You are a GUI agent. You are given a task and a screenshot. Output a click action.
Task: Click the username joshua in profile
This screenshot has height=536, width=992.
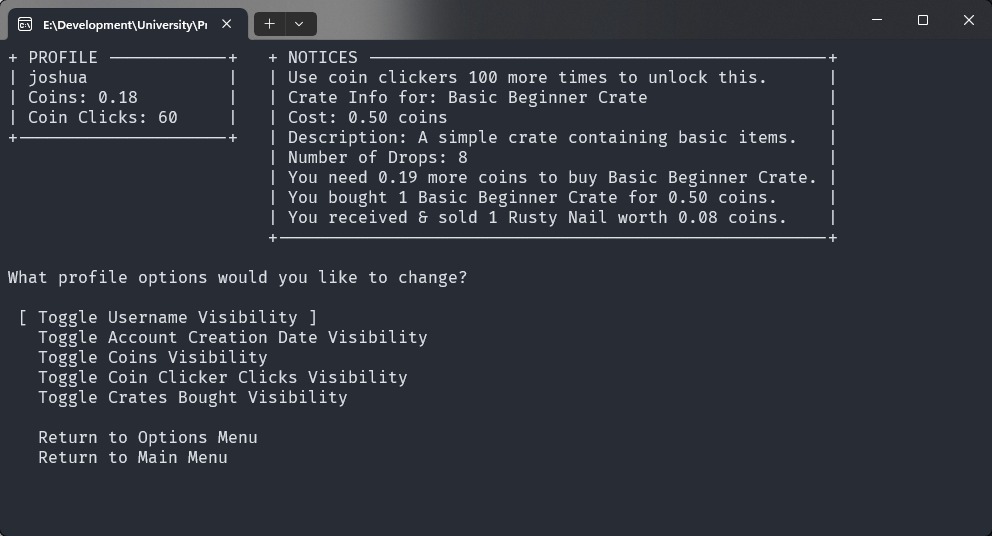57,77
